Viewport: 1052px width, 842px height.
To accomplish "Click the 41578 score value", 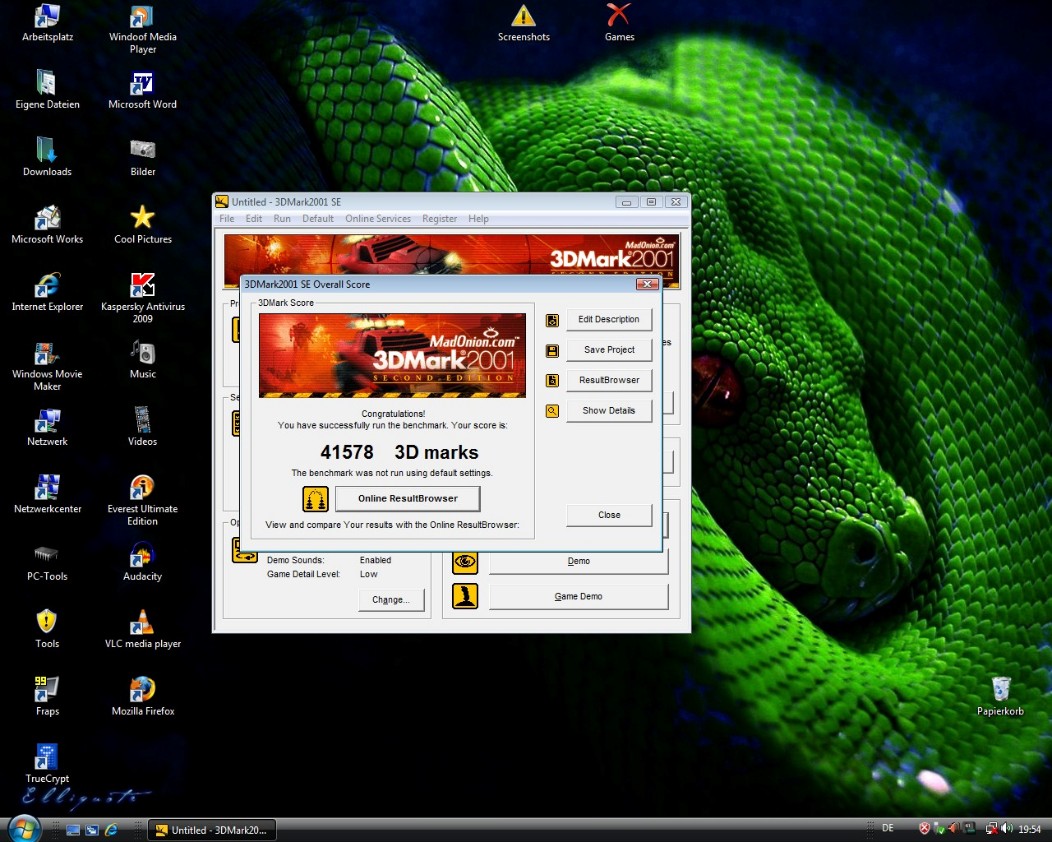I will [x=347, y=452].
